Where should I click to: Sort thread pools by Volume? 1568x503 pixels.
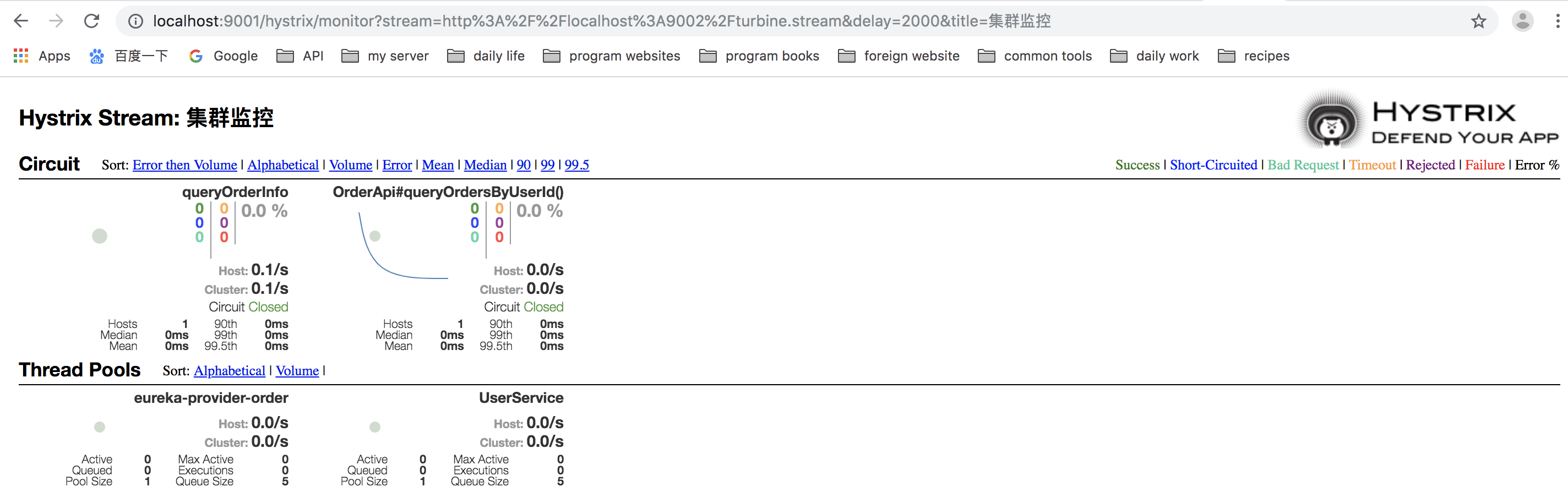pos(297,370)
